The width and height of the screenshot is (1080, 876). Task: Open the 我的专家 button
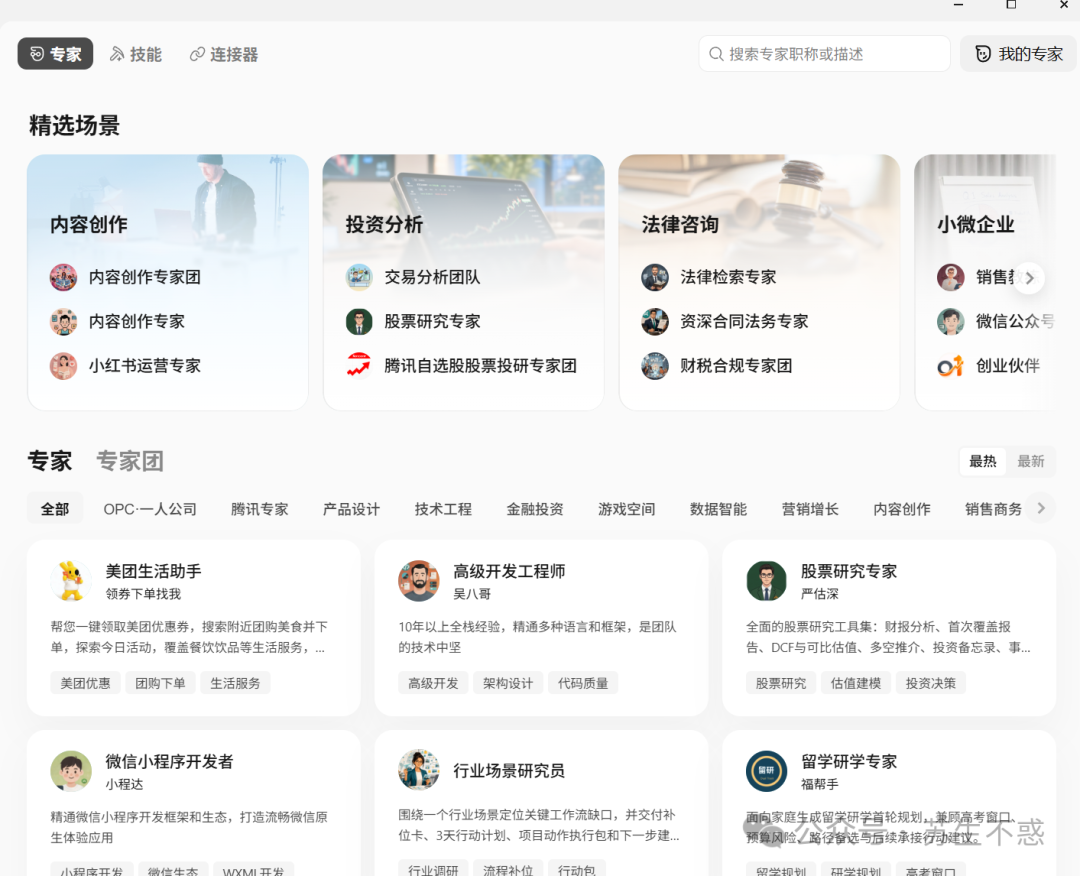point(1018,54)
